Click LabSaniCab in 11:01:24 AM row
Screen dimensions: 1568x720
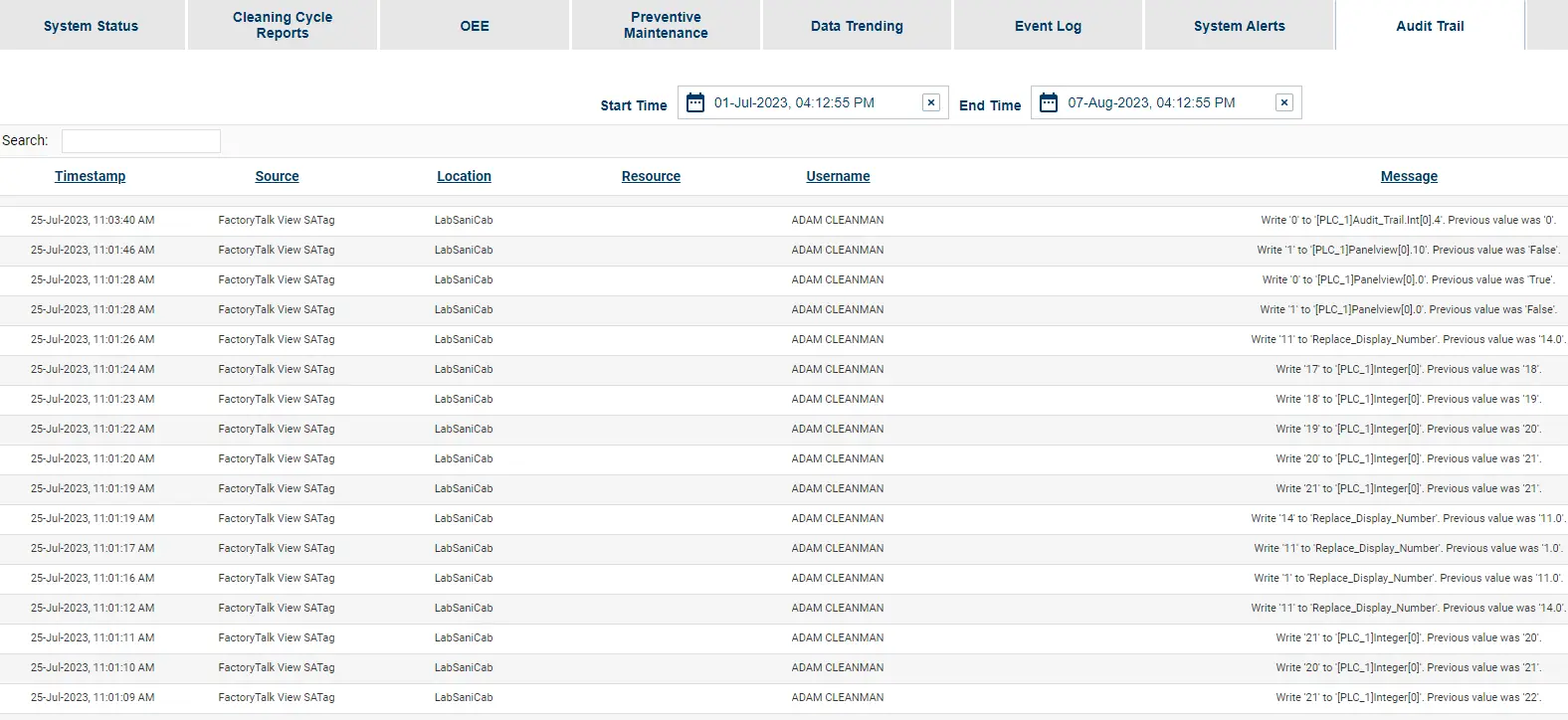[x=464, y=369]
